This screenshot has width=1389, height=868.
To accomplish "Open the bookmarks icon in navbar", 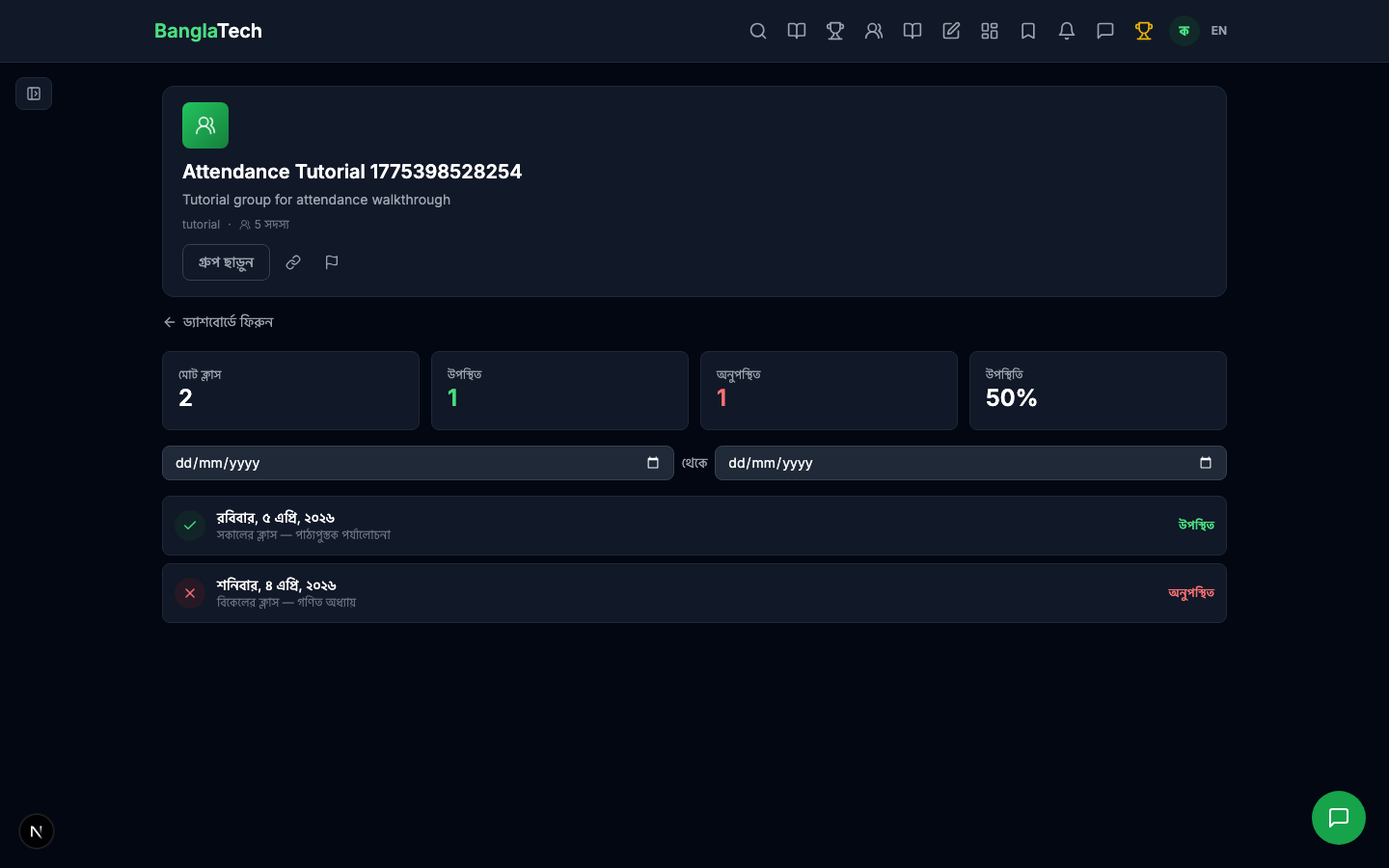I will point(1028,31).
